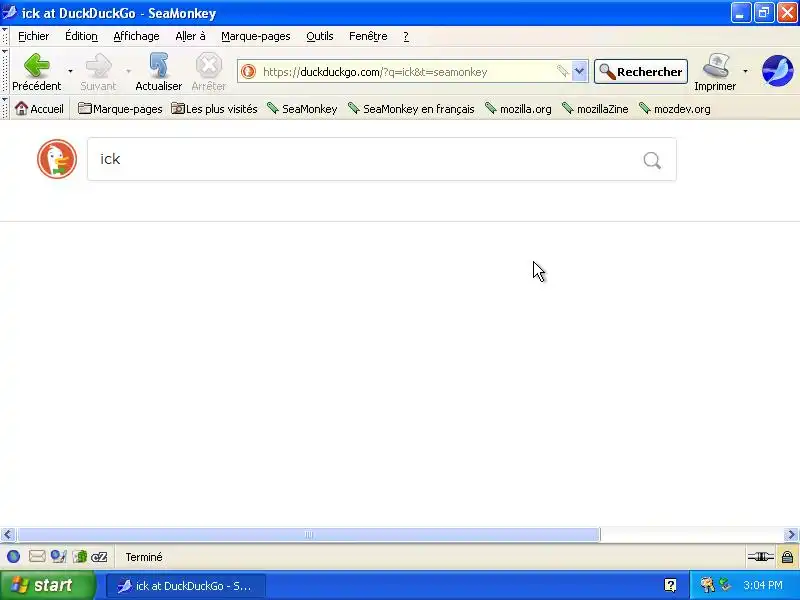This screenshot has height=600, width=800.
Task: Open the Fichier menu
Action: [x=34, y=36]
